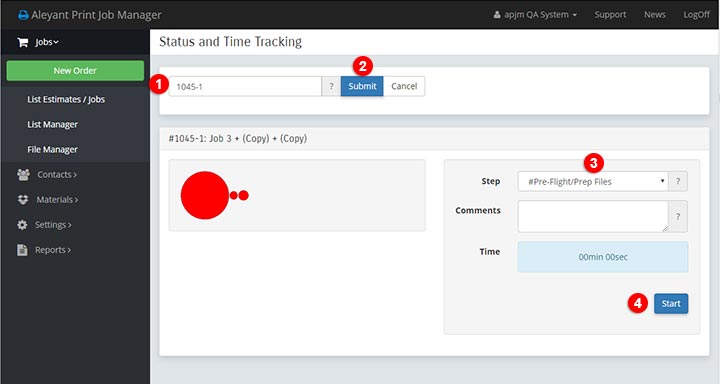Open List Estimates / Jobs
The width and height of the screenshot is (720, 384).
(x=66, y=99)
